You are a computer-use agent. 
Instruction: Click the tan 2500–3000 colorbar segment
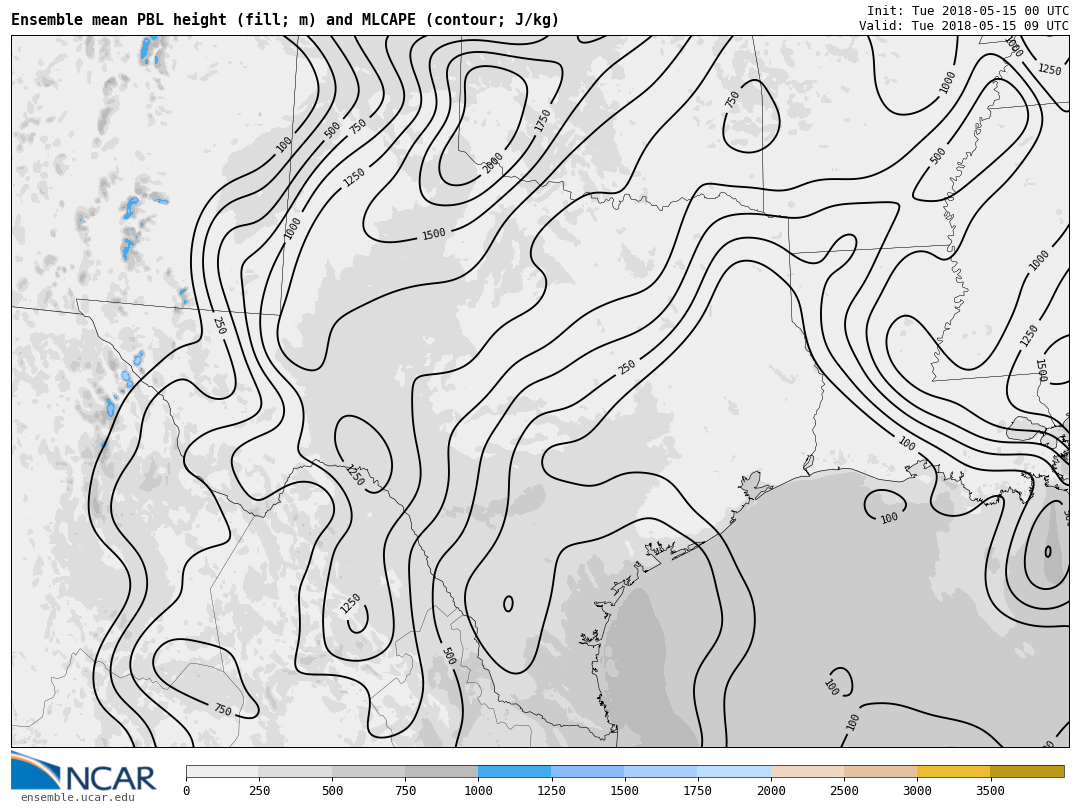click(880, 772)
